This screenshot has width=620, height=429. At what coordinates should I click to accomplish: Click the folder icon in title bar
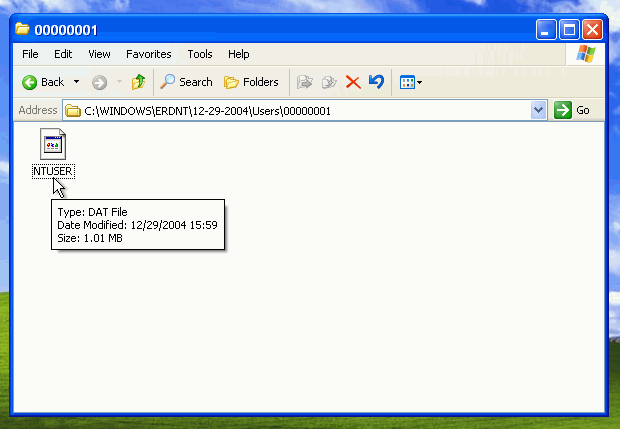22,29
